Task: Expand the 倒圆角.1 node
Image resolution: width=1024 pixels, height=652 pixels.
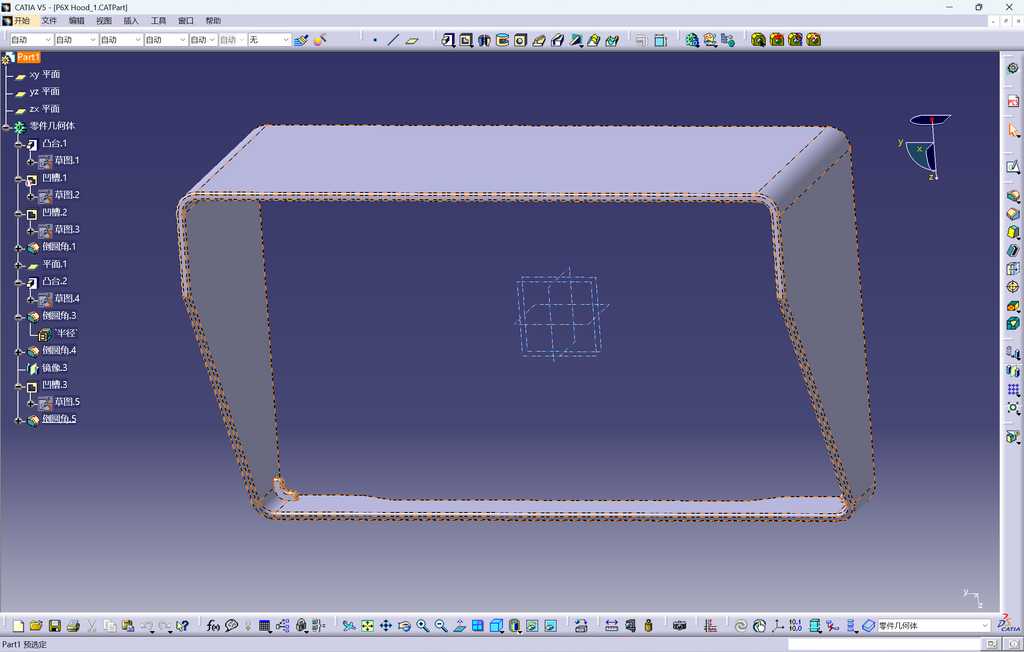Action: [x=18, y=248]
